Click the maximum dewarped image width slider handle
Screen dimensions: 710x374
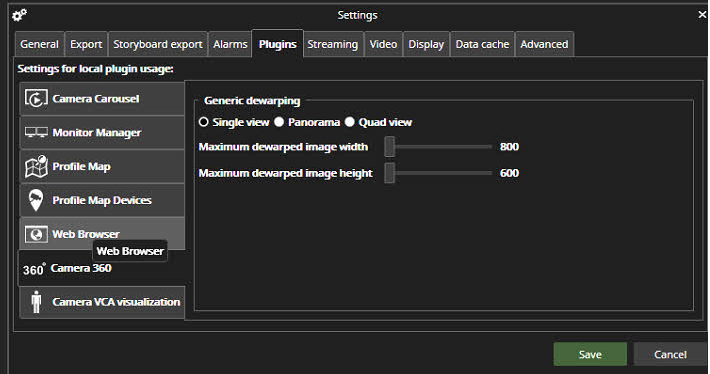coord(389,147)
